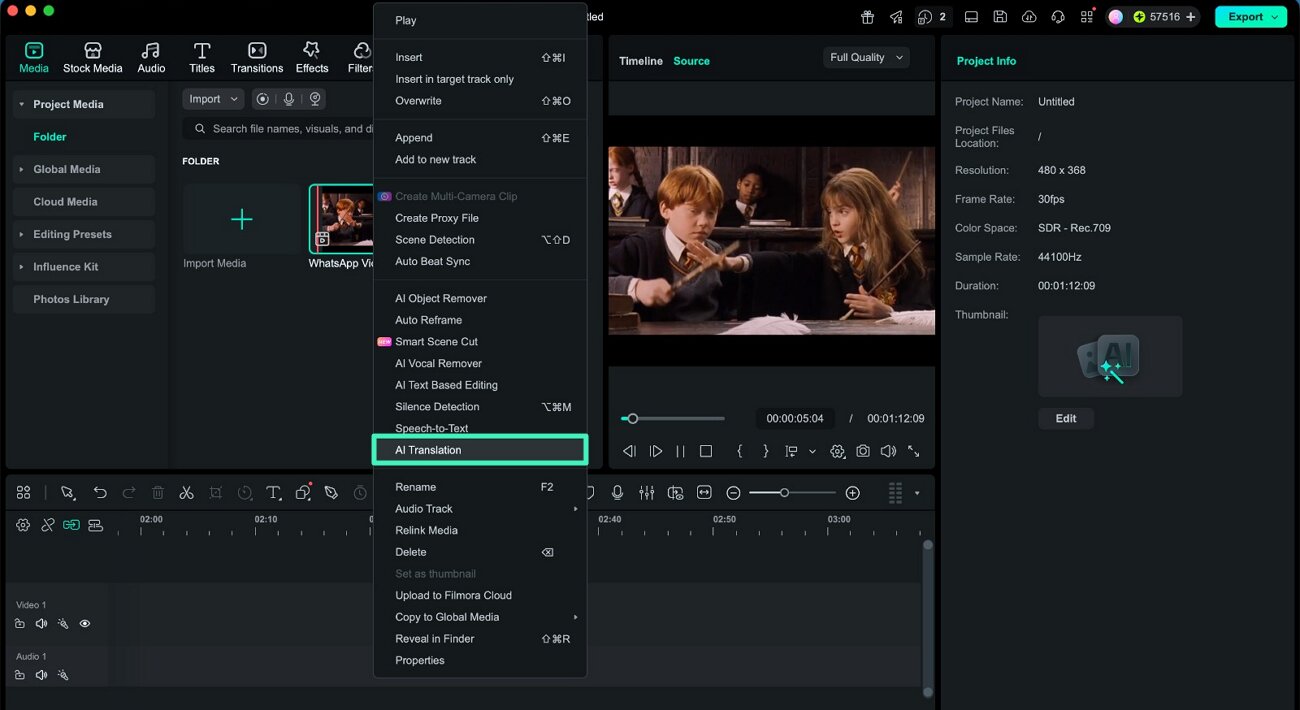Click the paper plane send icon
Viewport: 1300px width, 710px height.
[x=896, y=17]
